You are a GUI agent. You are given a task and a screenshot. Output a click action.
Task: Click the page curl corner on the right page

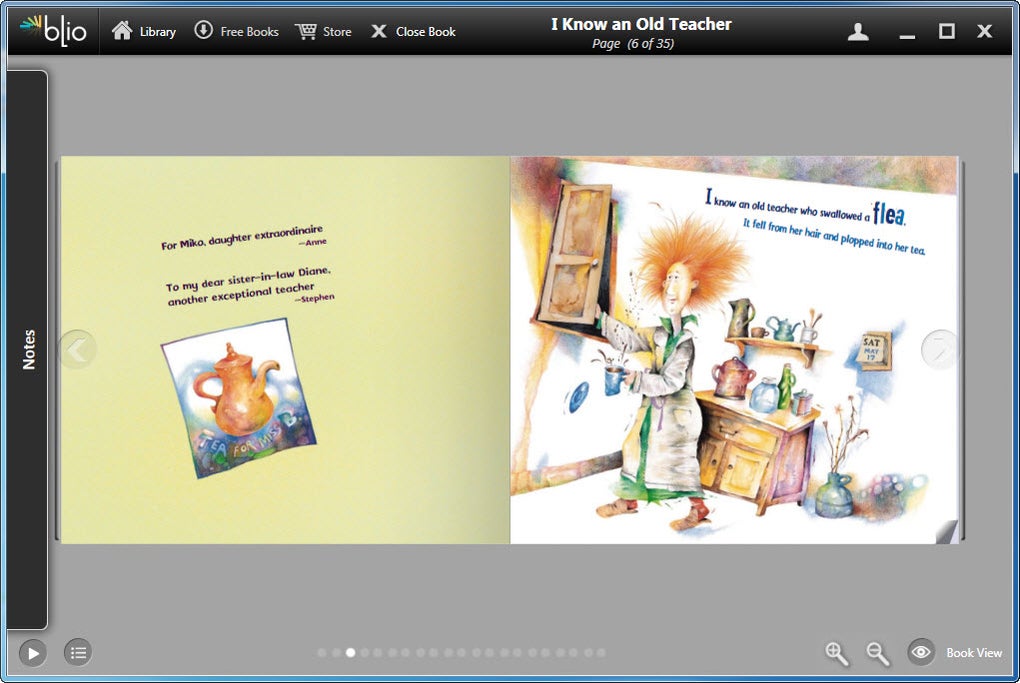946,532
